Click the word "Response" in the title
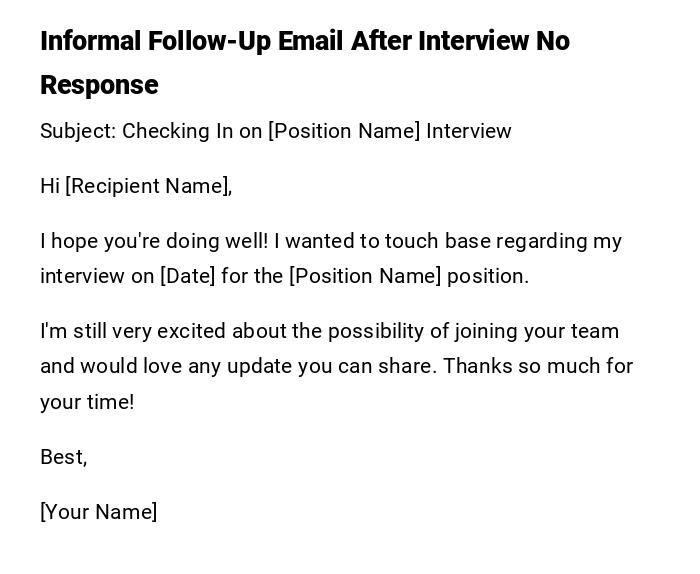This screenshot has width=700, height=574. pyautogui.click(x=99, y=85)
